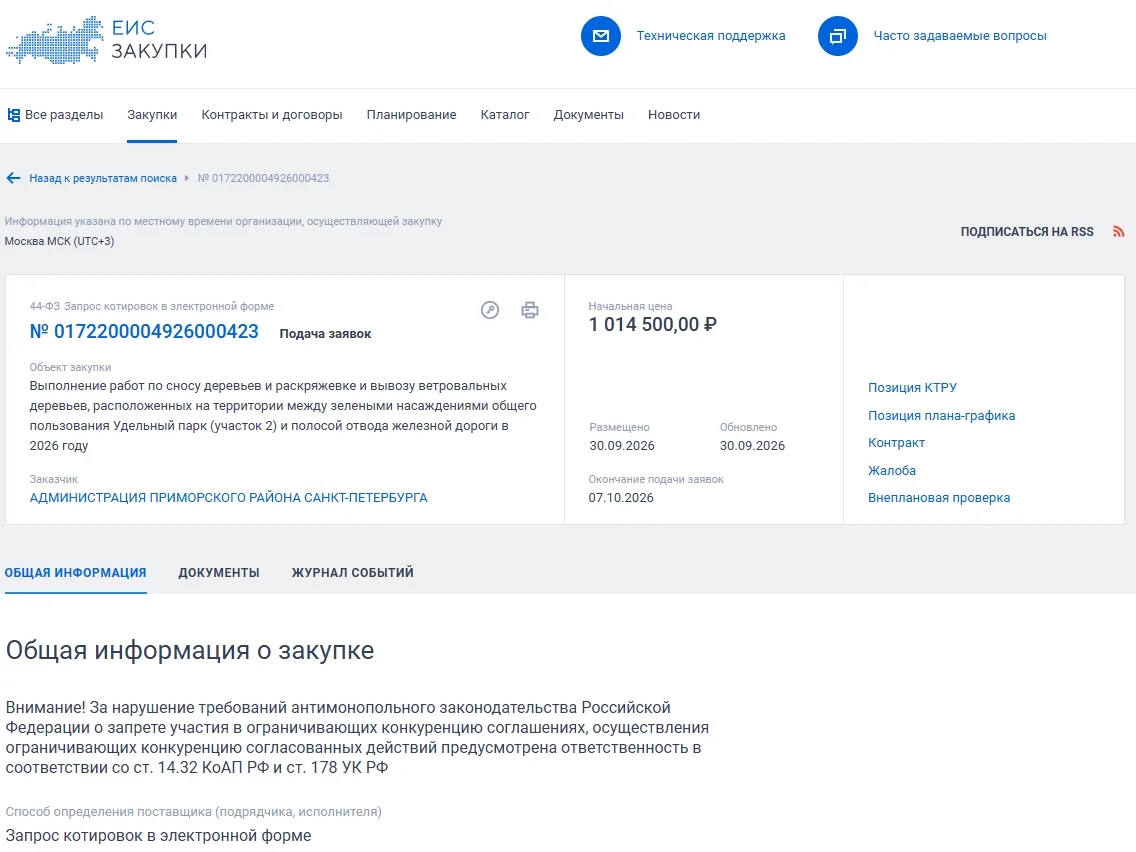Open the Каталог menu item

click(505, 114)
